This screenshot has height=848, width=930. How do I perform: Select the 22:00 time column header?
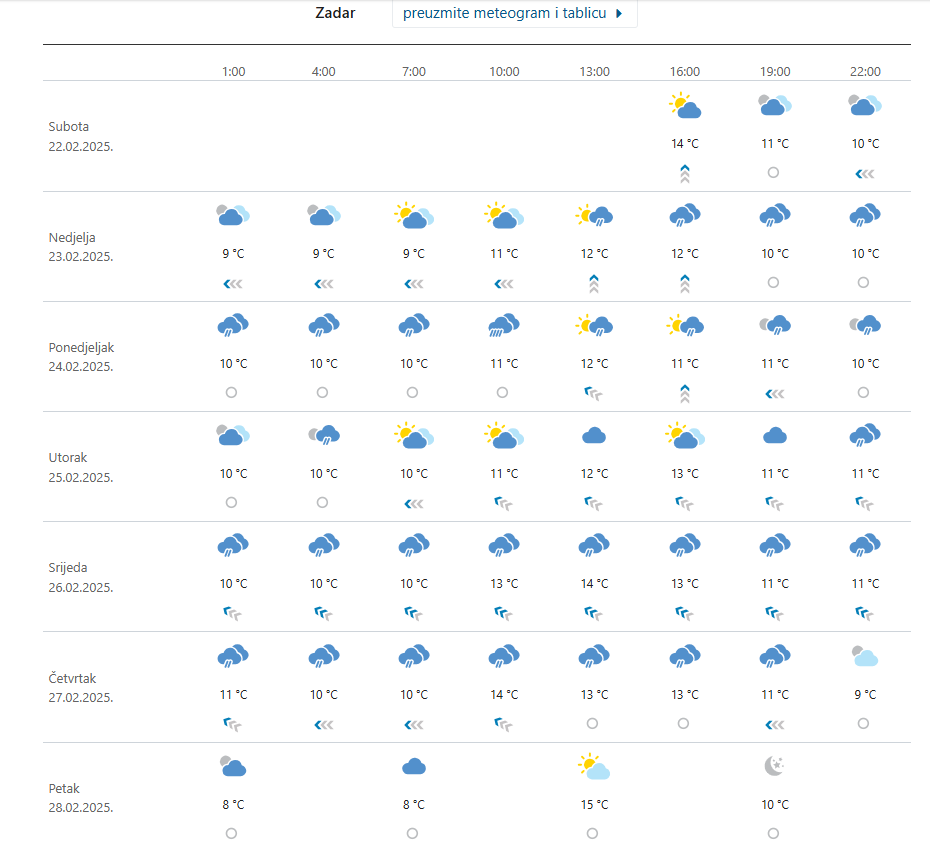pos(865,72)
